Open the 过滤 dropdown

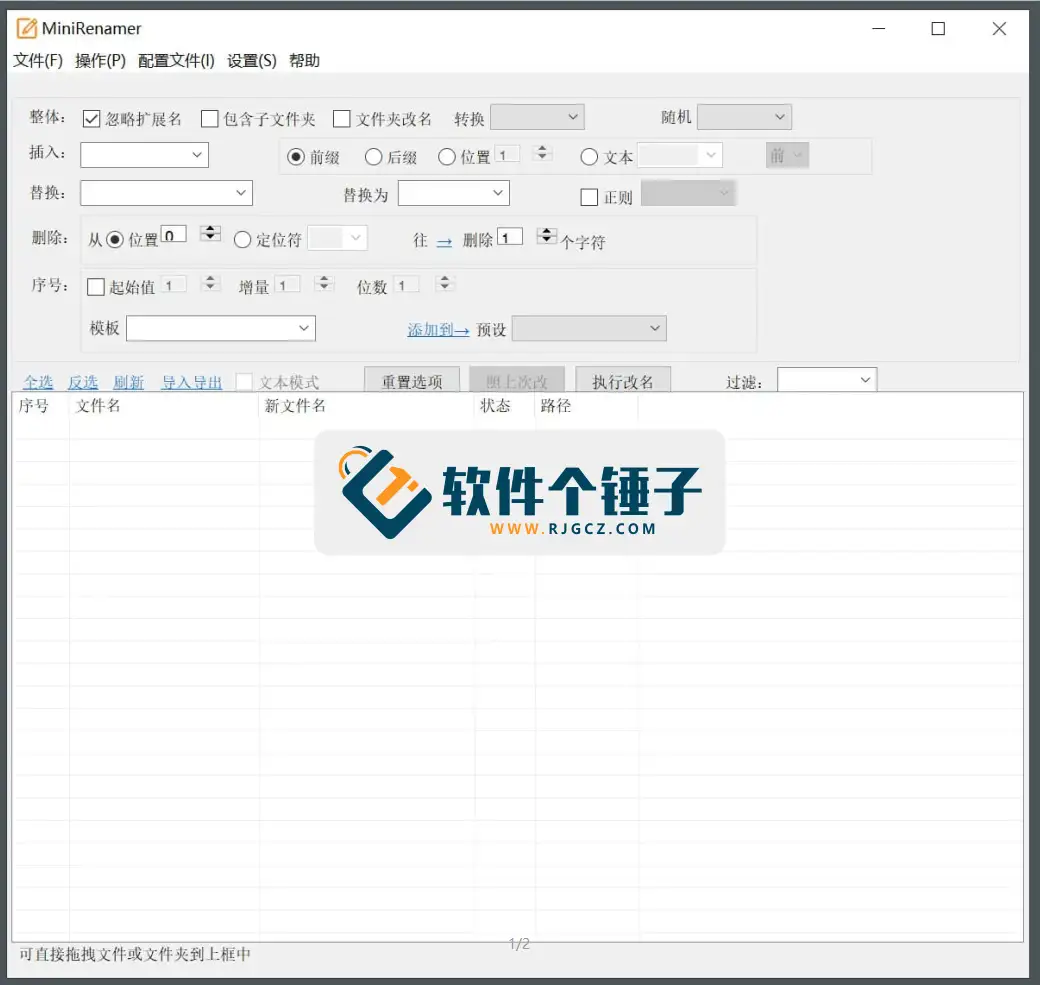point(827,380)
